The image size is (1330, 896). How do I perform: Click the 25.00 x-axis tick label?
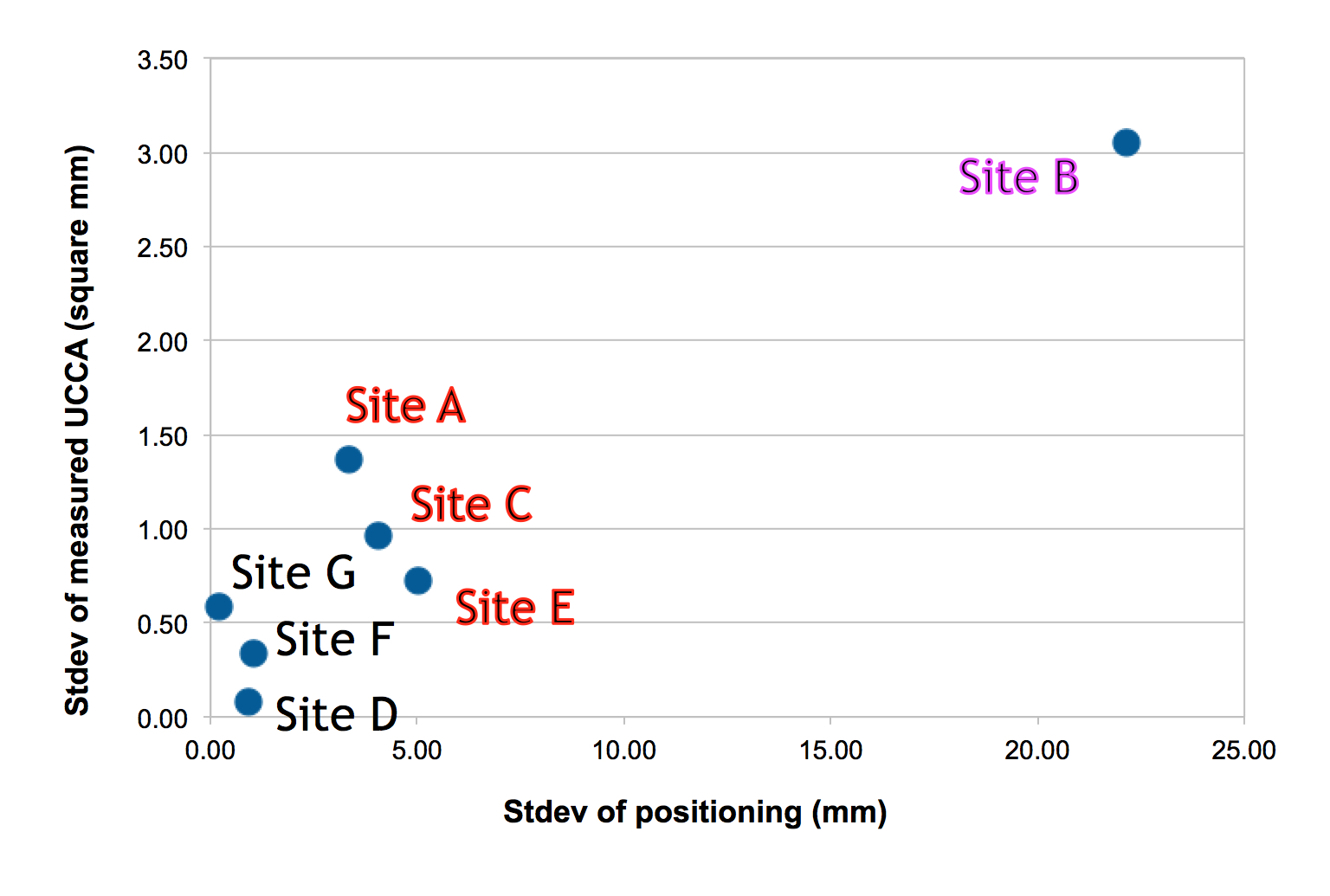click(1243, 750)
